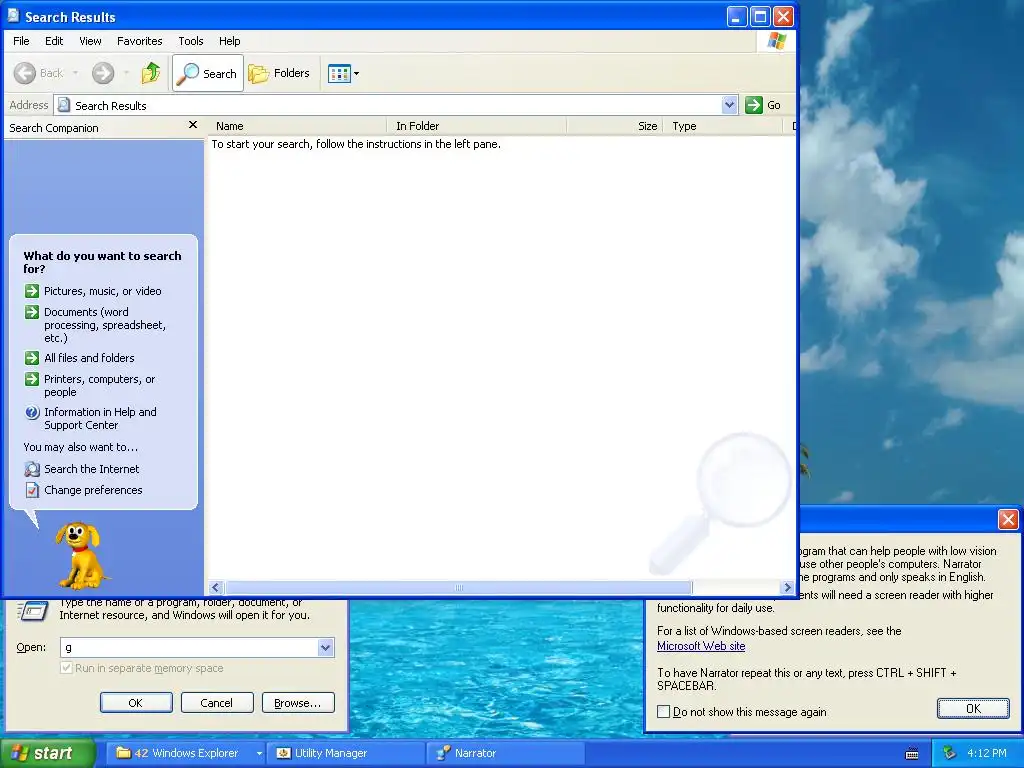This screenshot has height=768, width=1024.
Task: Open Back history dropdown arrow
Action: coord(75,73)
